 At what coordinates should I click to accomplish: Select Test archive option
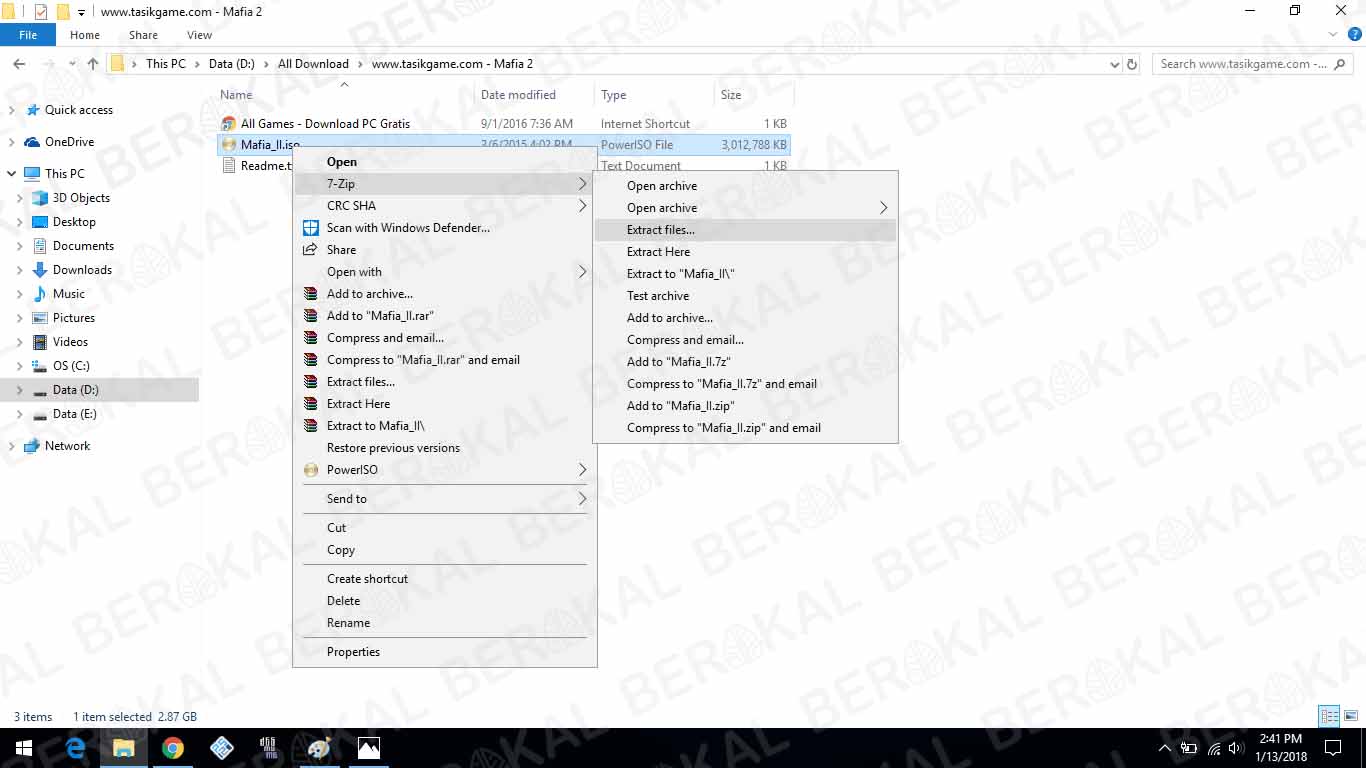[x=745, y=296]
